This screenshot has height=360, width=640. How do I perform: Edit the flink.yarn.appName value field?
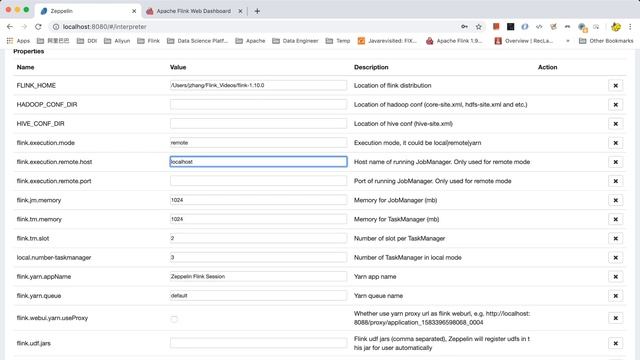[x=258, y=277]
